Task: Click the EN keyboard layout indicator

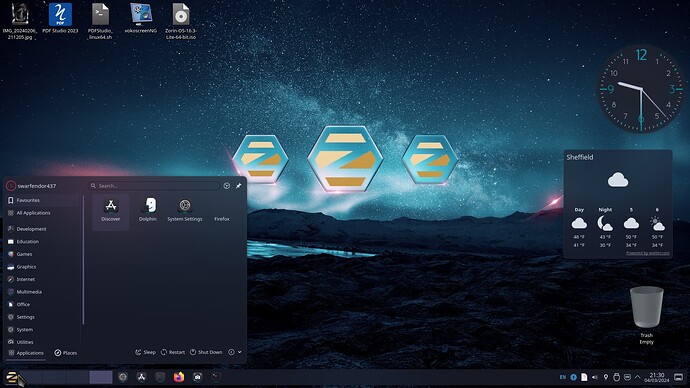Action: coord(562,377)
